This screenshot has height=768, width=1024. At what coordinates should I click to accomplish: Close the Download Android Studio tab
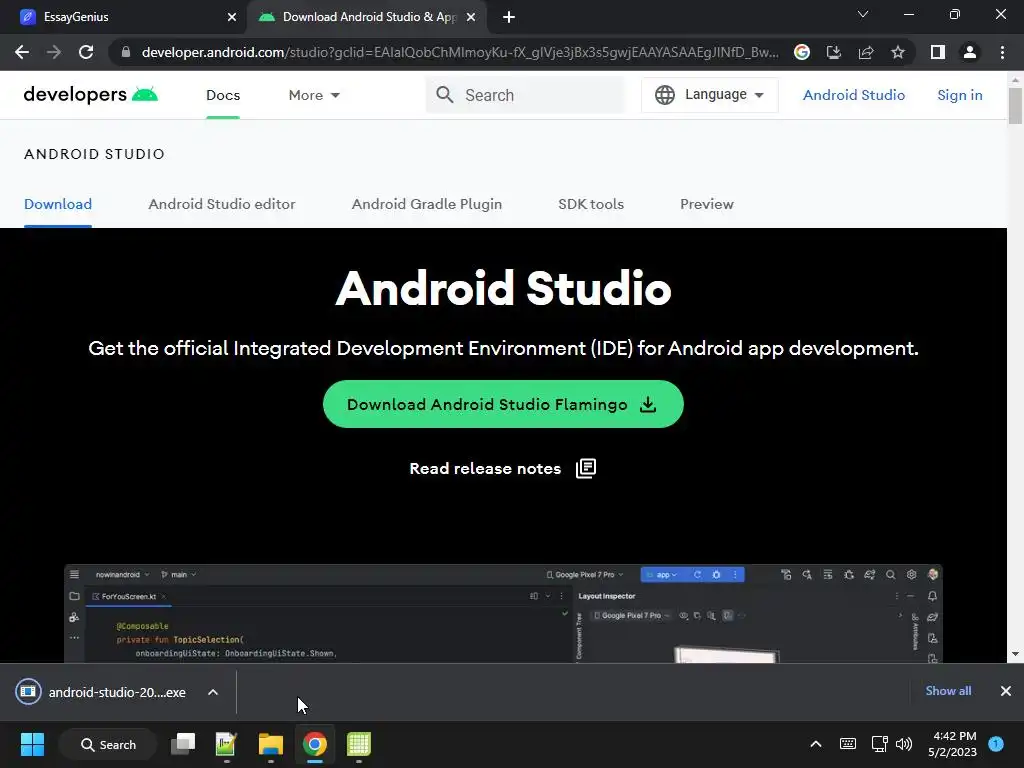(471, 17)
